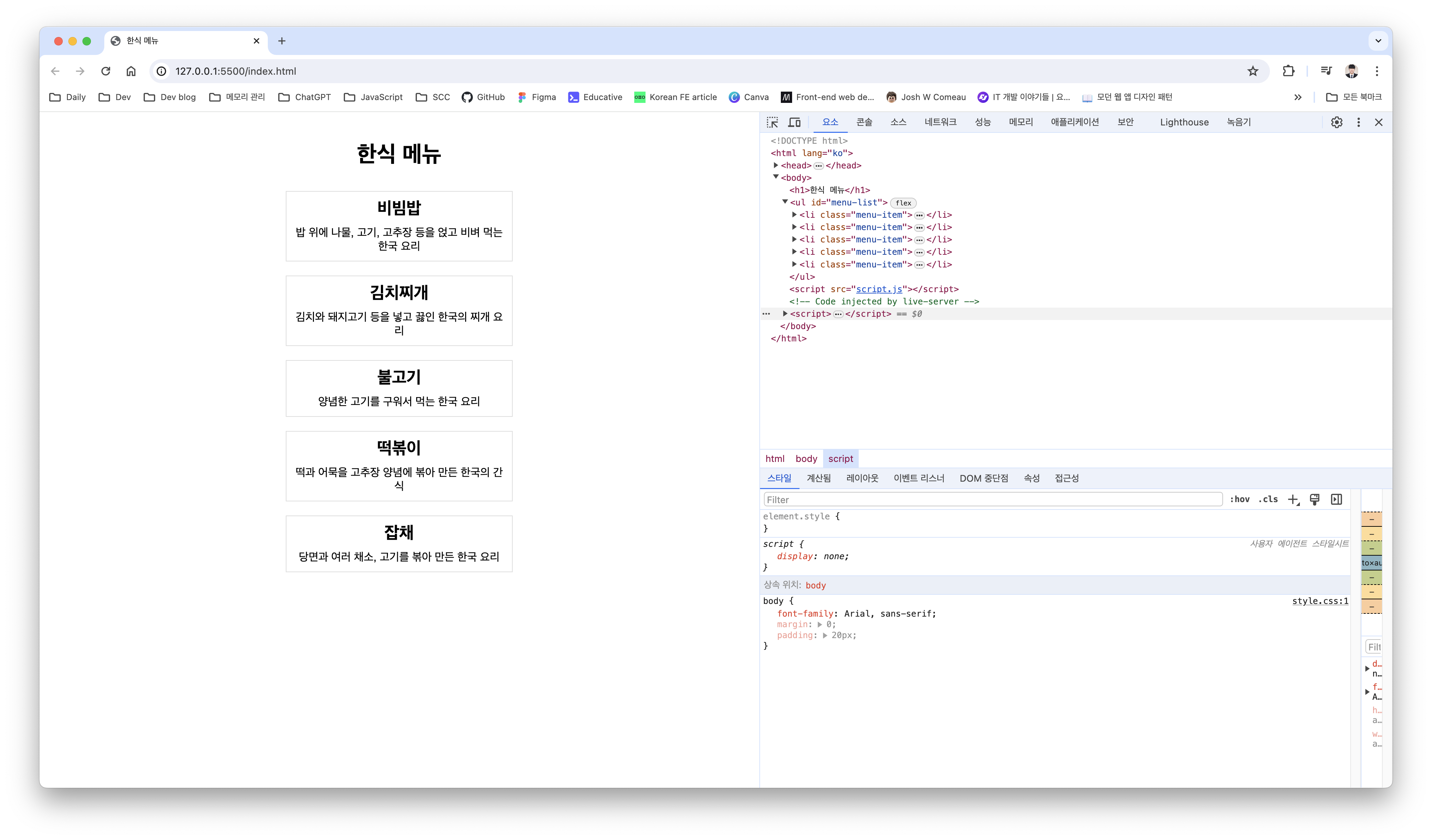Open media controls icon
1432x840 pixels.
(x=1326, y=71)
